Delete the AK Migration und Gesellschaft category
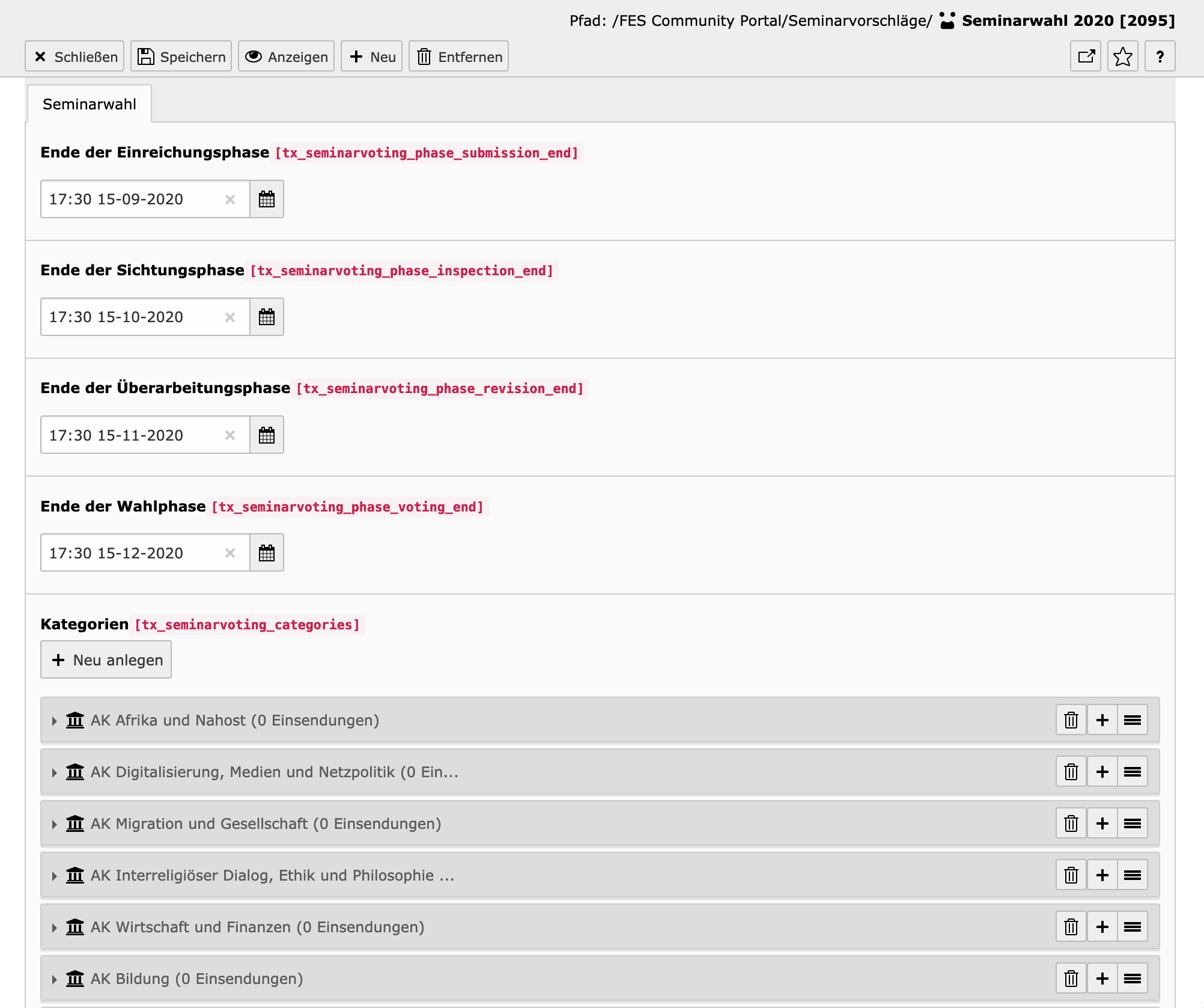Viewport: 1204px width, 1008px height. point(1070,823)
